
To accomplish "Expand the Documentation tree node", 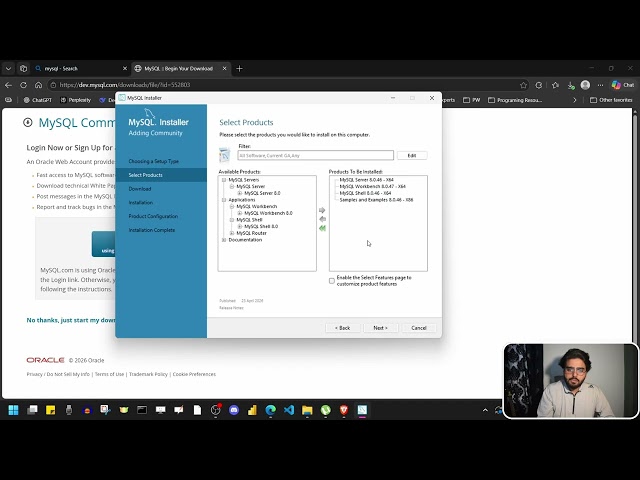I will pyautogui.click(x=224, y=240).
